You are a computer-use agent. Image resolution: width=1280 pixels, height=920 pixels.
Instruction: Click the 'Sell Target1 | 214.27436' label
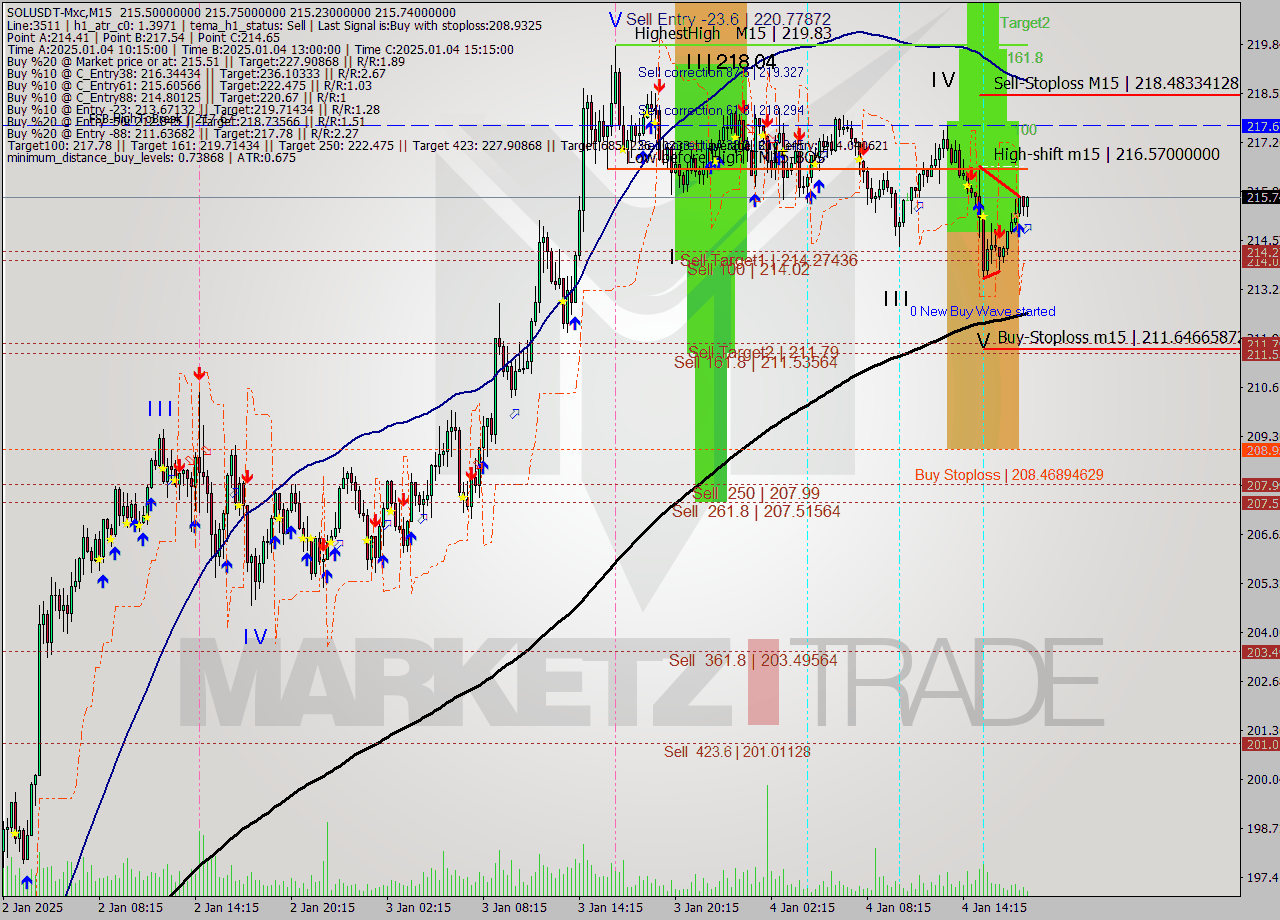(x=768, y=260)
